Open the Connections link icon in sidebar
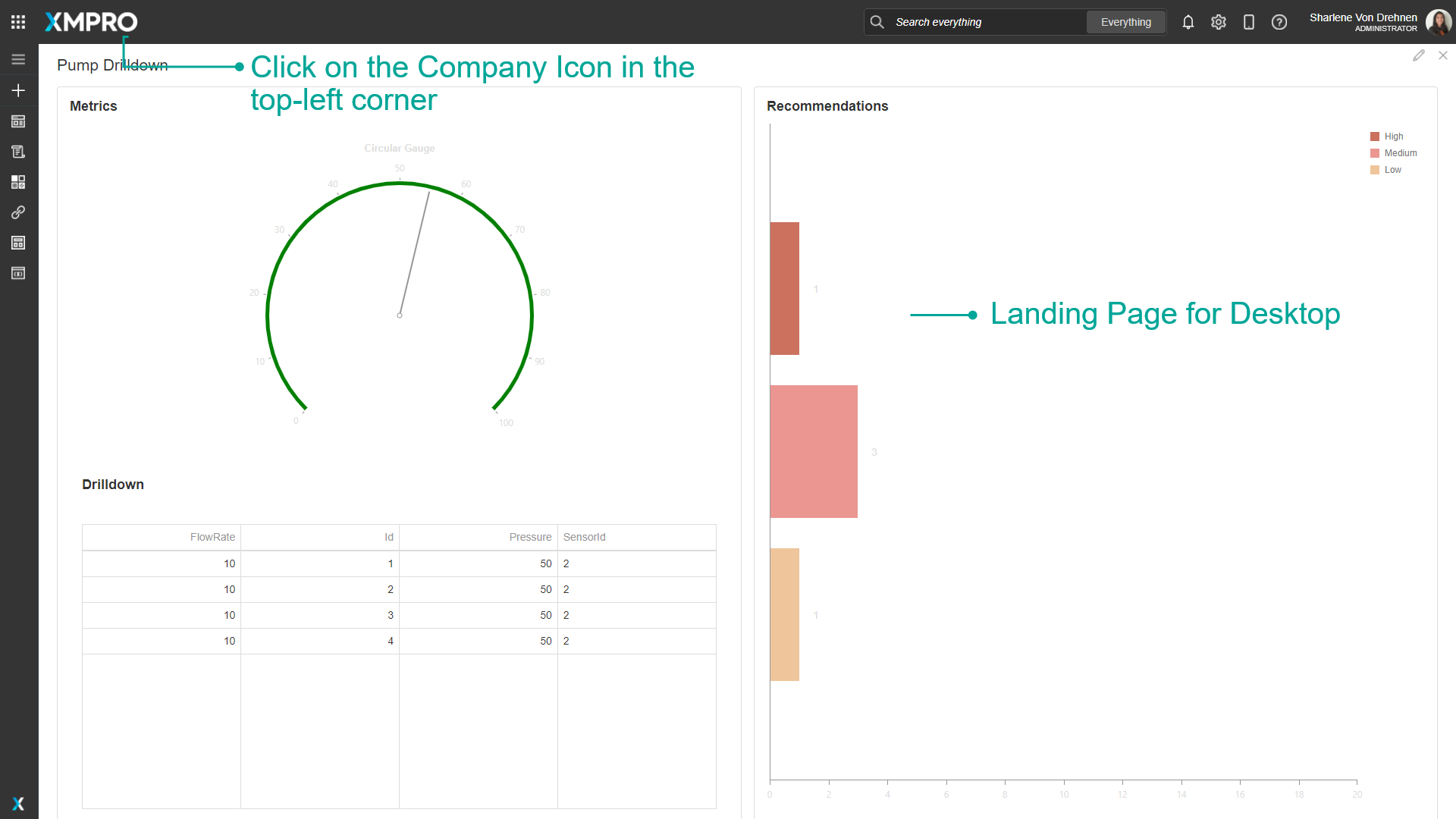This screenshot has height=819, width=1456. 17,212
